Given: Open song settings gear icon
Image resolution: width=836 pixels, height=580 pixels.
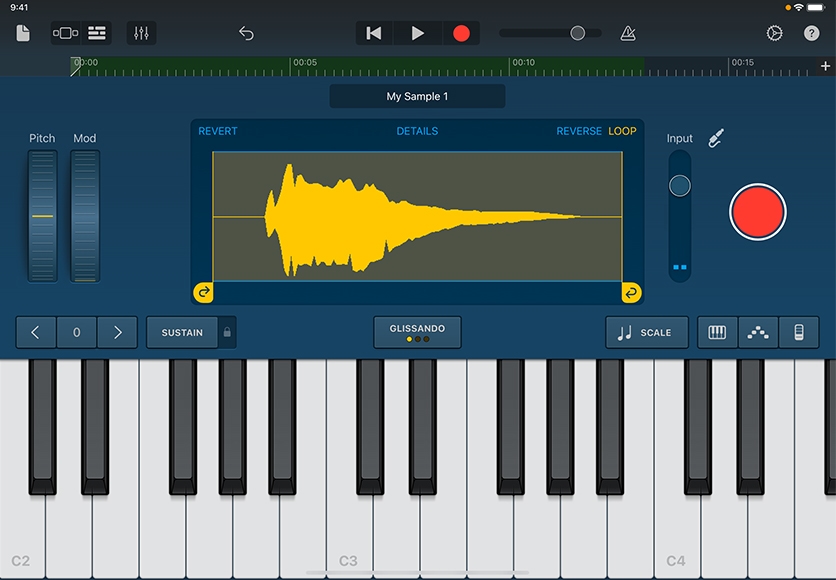Looking at the screenshot, I should tap(774, 33).
